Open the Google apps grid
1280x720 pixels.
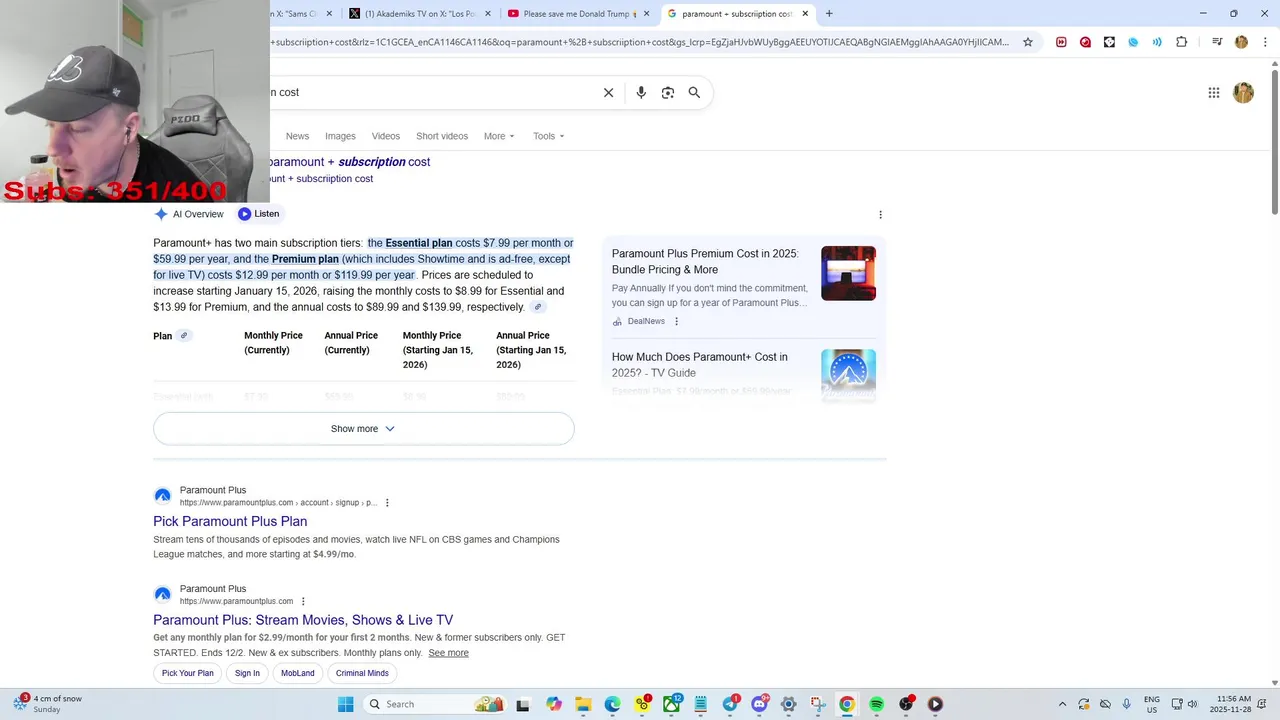(x=1214, y=93)
